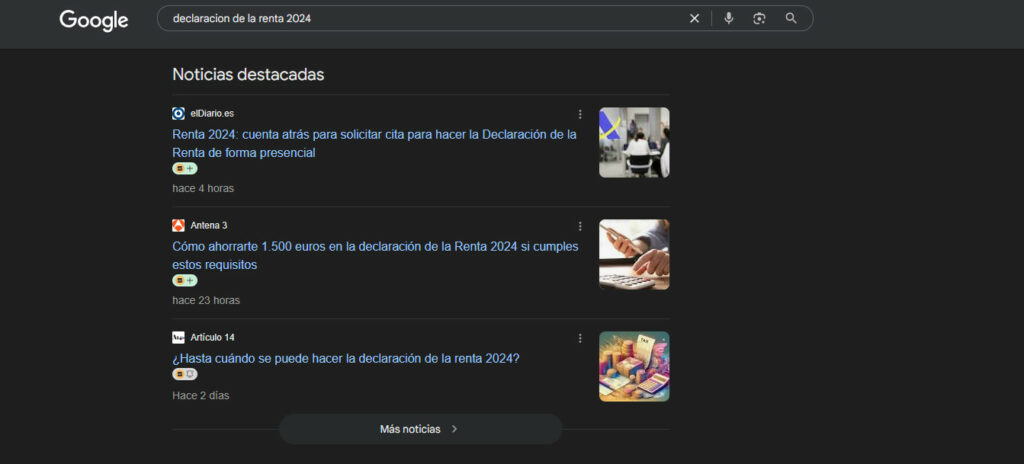Click the 'hace 23 horas' timestamp
Screen dimensions: 1024x464
(x=206, y=301)
